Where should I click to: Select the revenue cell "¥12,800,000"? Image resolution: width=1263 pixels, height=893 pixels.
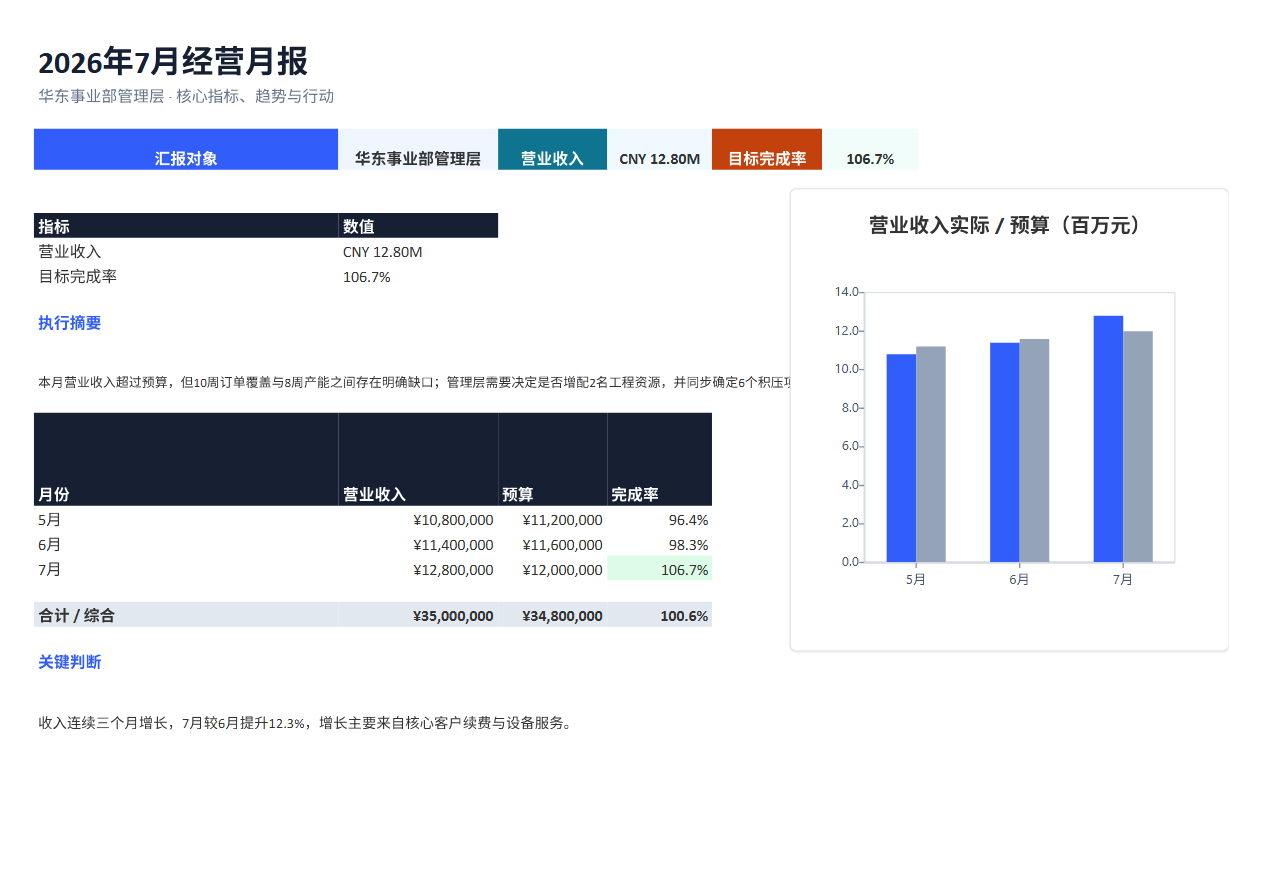(x=418, y=570)
